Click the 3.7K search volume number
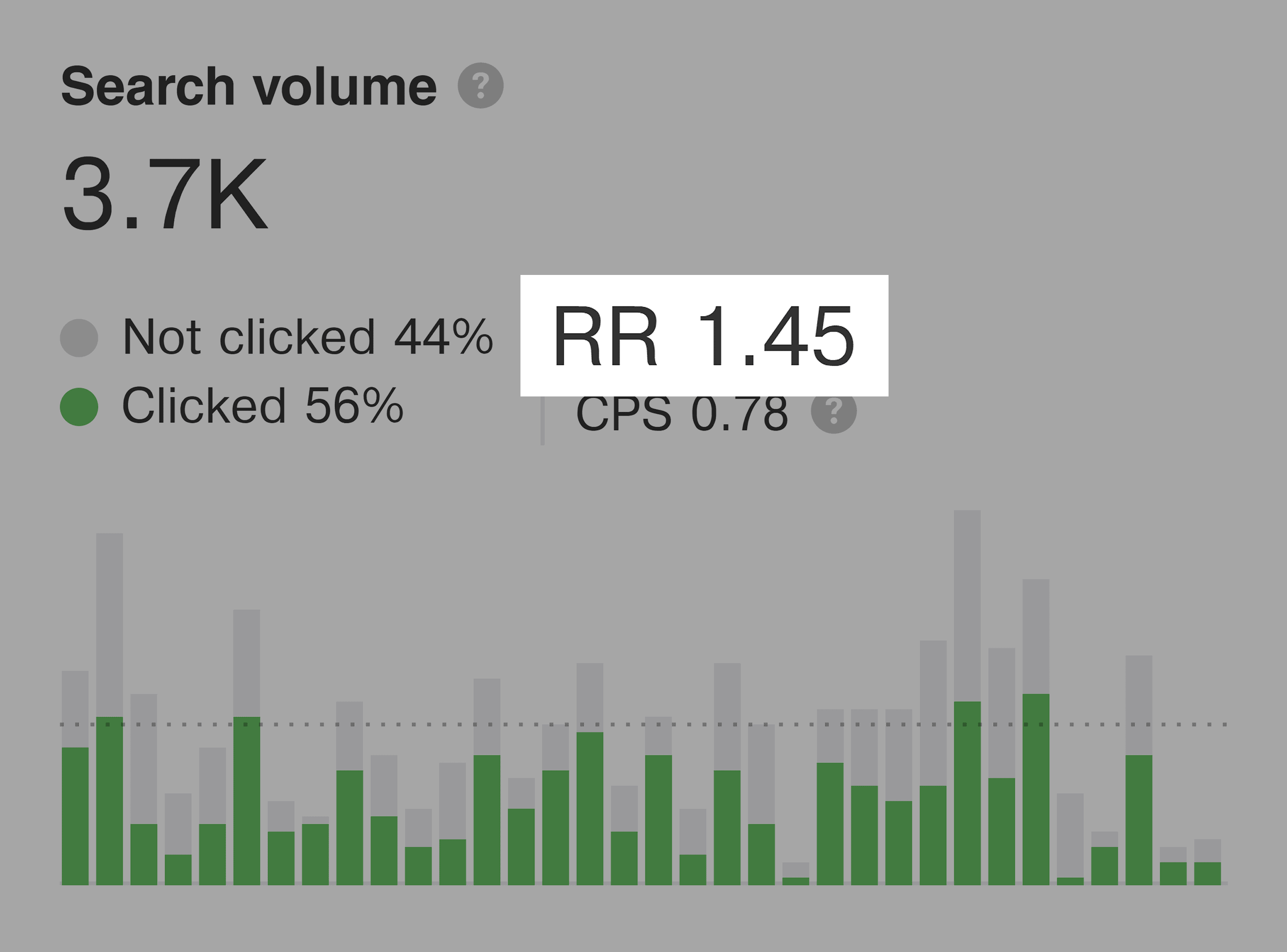 165,194
